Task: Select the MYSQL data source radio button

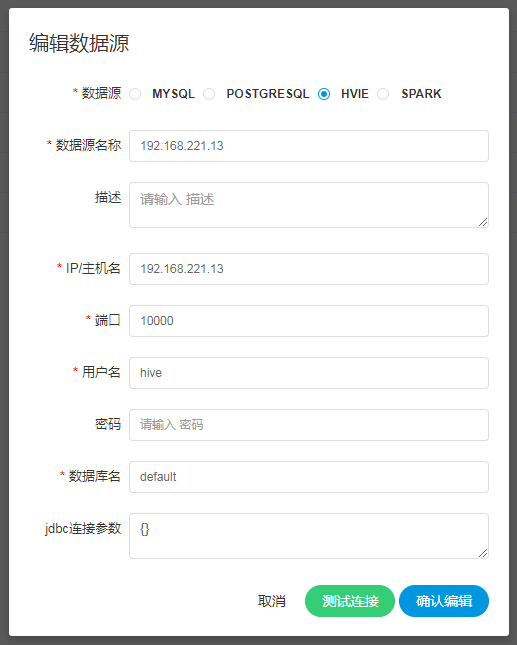Action: coord(135,94)
